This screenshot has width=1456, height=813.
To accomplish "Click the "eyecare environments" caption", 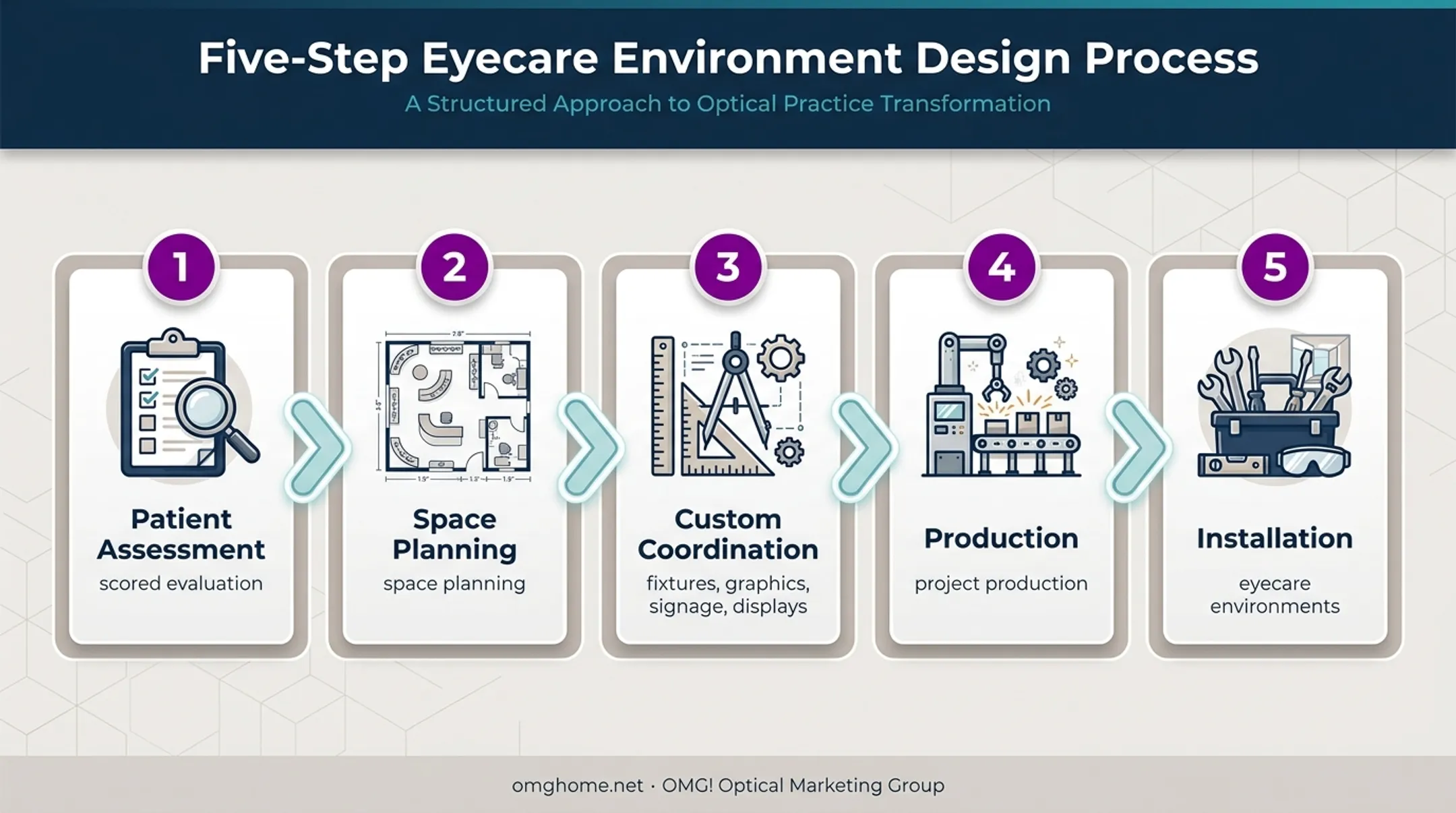I will coord(1275,595).
